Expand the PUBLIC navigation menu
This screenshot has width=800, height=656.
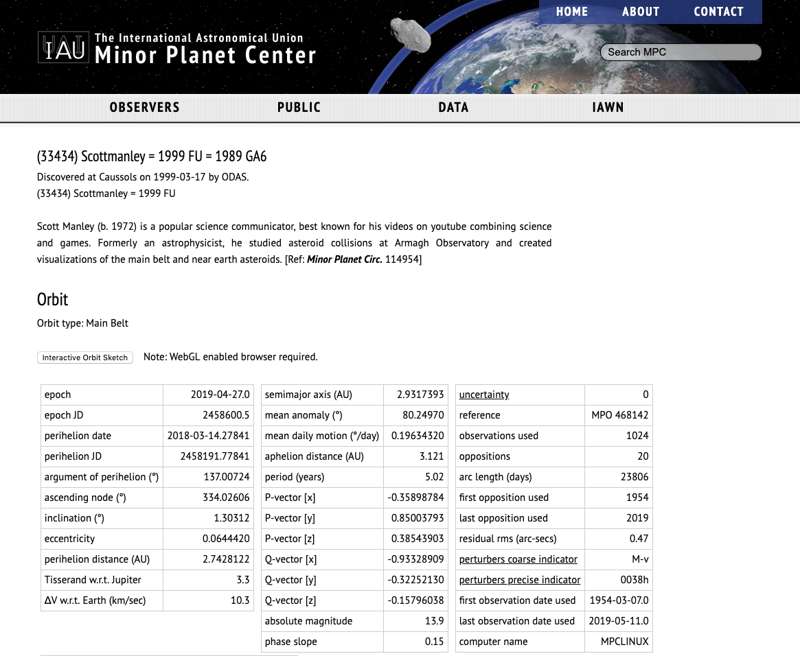pyautogui.click(x=299, y=107)
